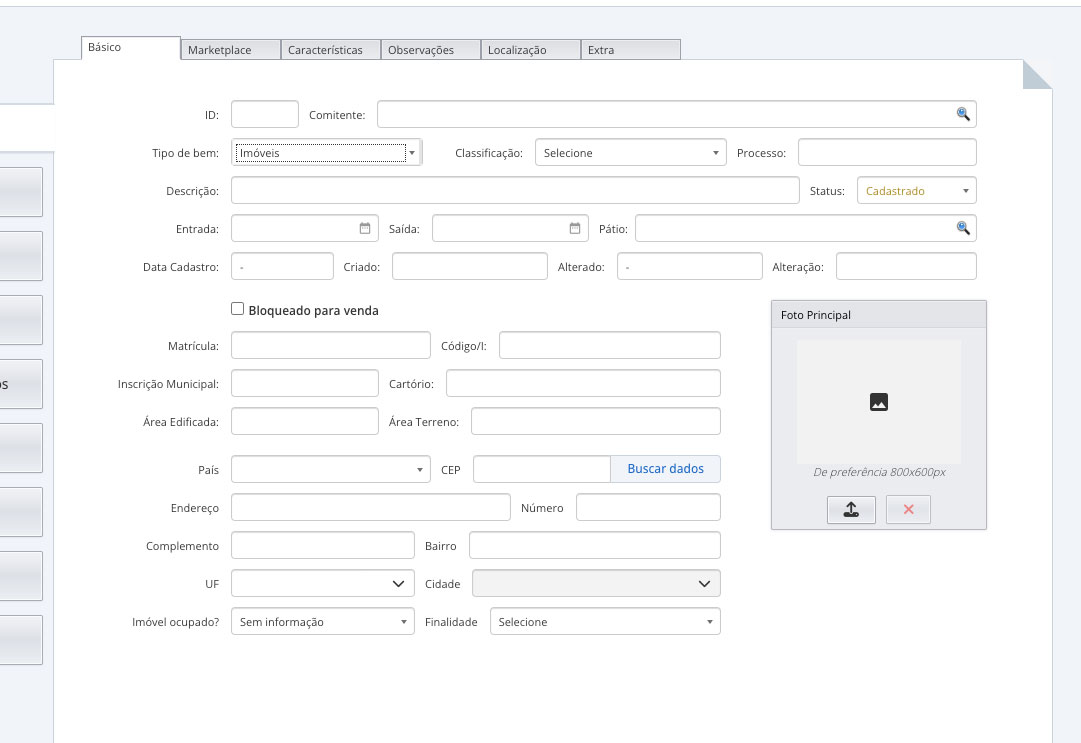Open the Status dropdown showing Cadastrado

[916, 190]
